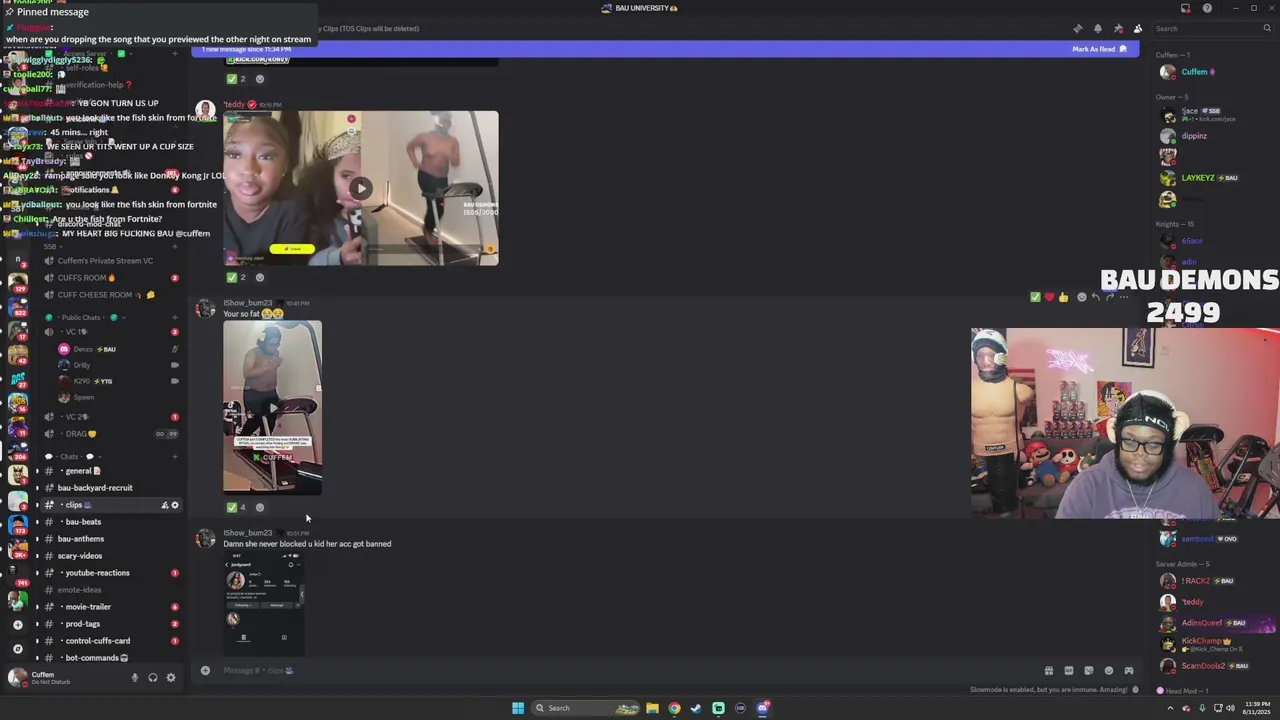Open the general channel
Viewport: 1280px width, 720px height.
click(110, 471)
